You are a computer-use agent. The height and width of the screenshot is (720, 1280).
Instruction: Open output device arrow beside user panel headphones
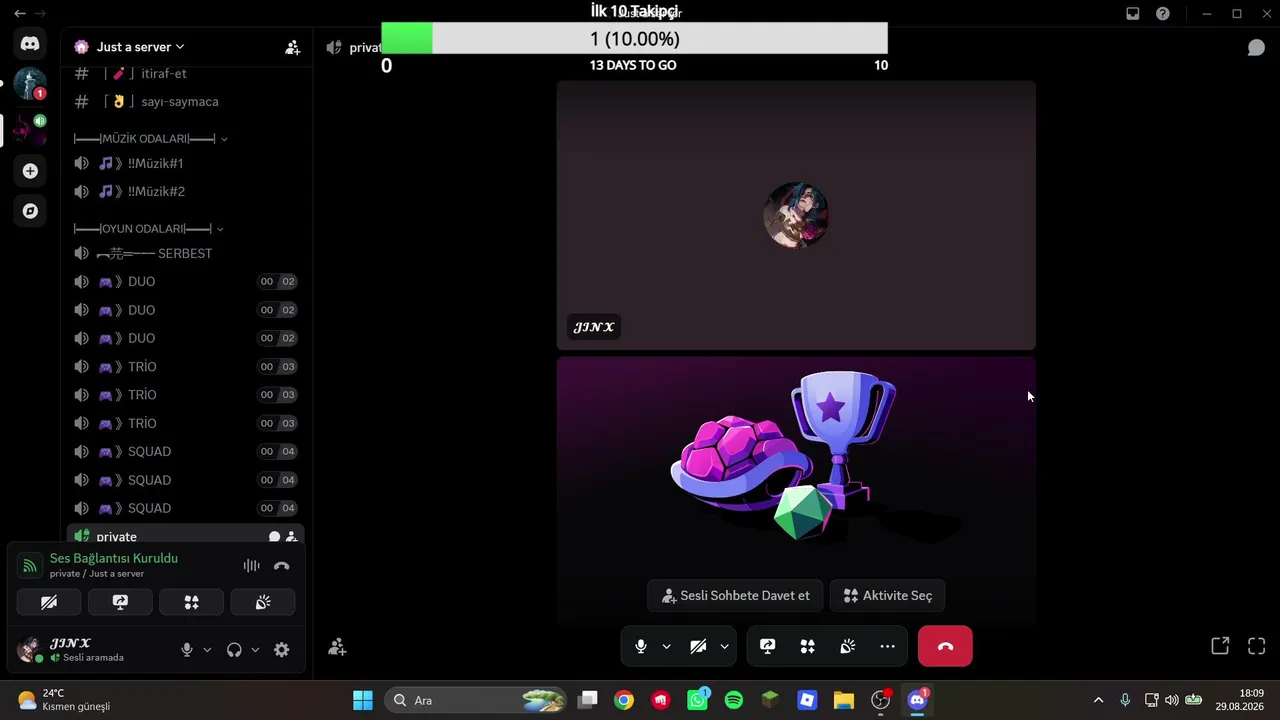pyautogui.click(x=255, y=650)
